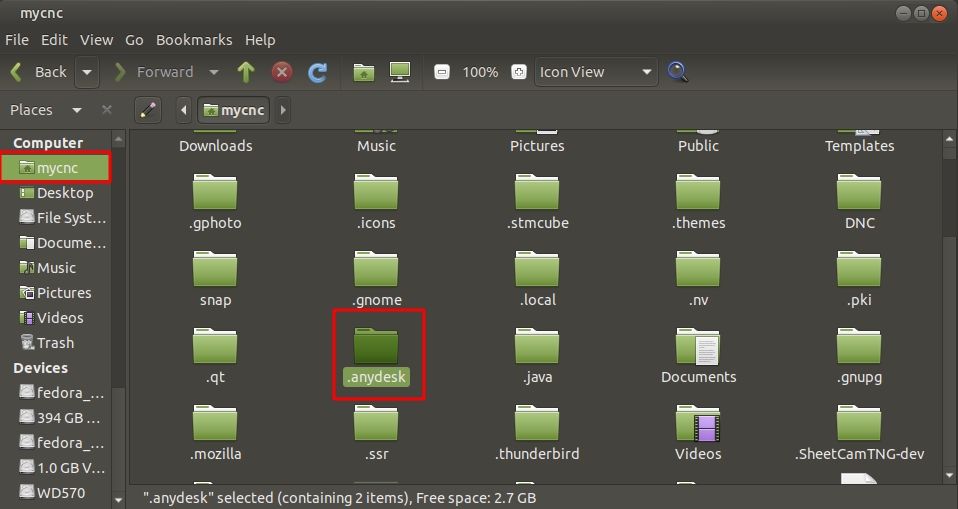Open the .thunderbird folder icon
Viewport: 958px width, 509px height.
[x=537, y=427]
